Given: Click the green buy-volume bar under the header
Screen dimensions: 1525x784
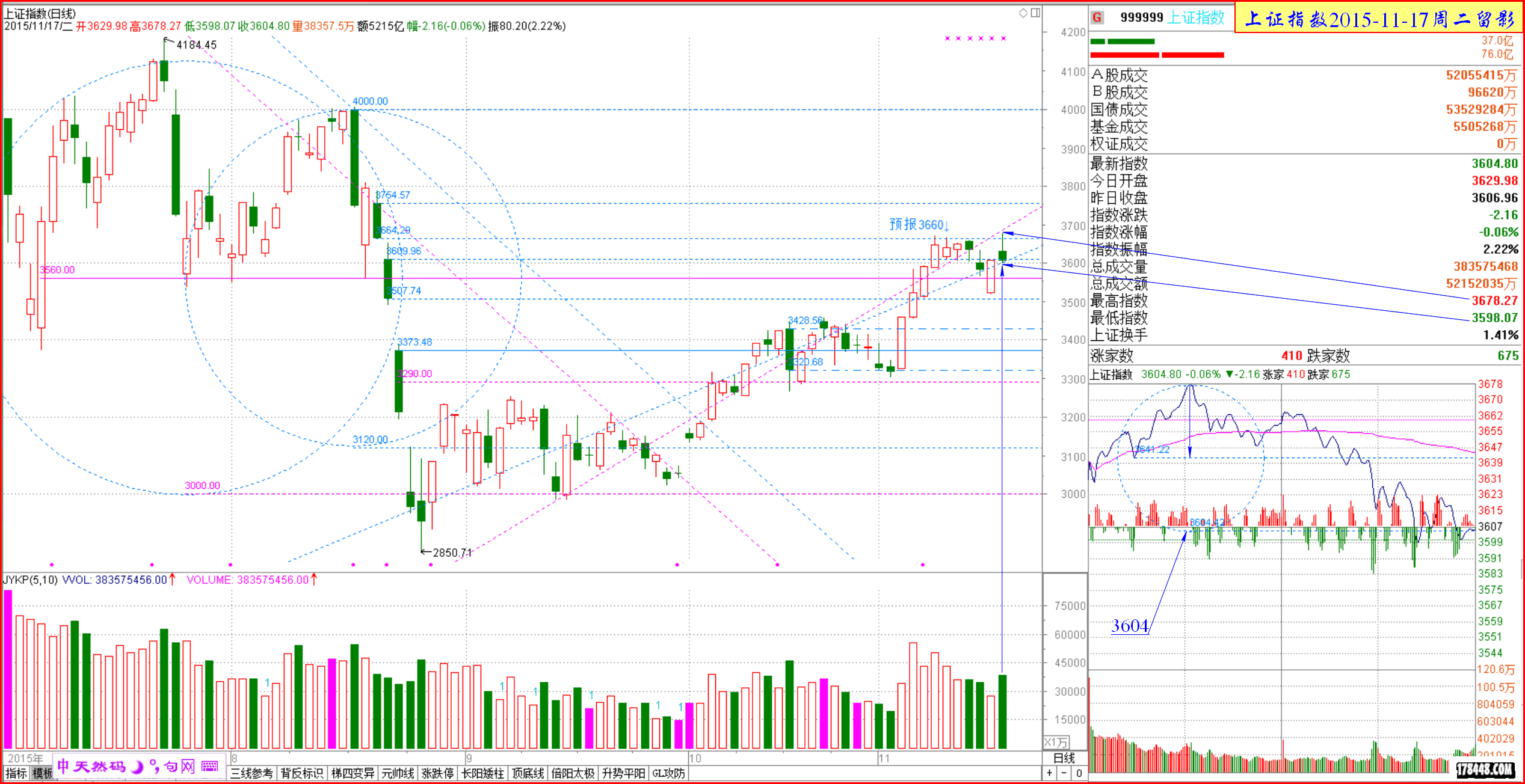Looking at the screenshot, I should [x=1123, y=41].
